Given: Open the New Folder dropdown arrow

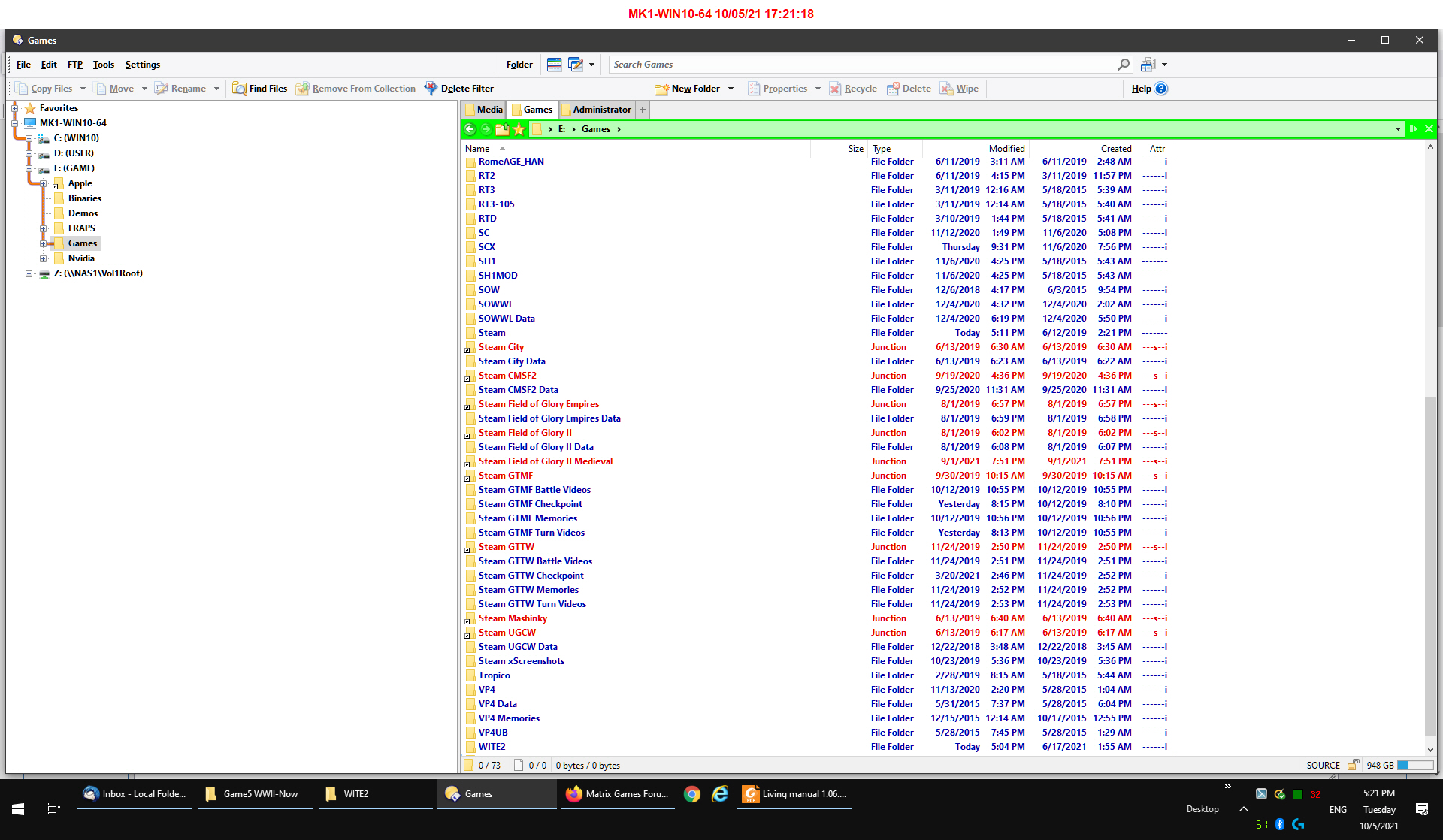Looking at the screenshot, I should coord(731,89).
